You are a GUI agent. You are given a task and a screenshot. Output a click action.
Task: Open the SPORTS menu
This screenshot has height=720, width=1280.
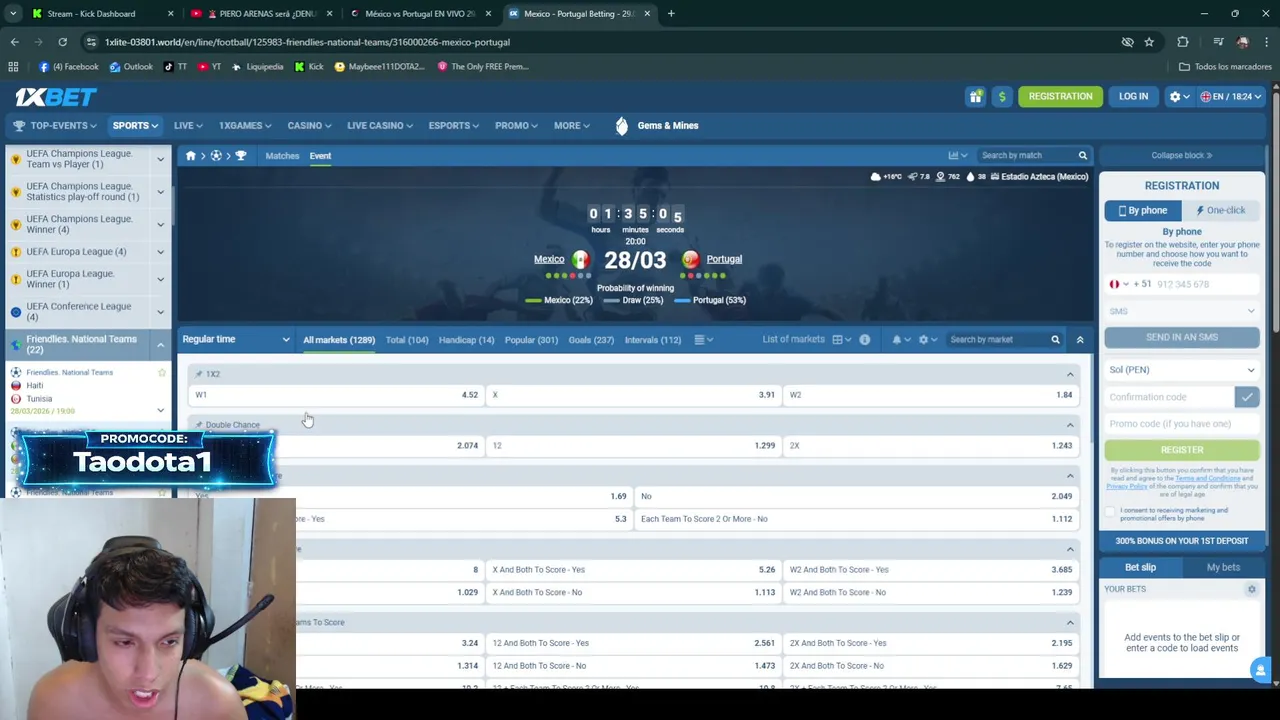tap(135, 126)
